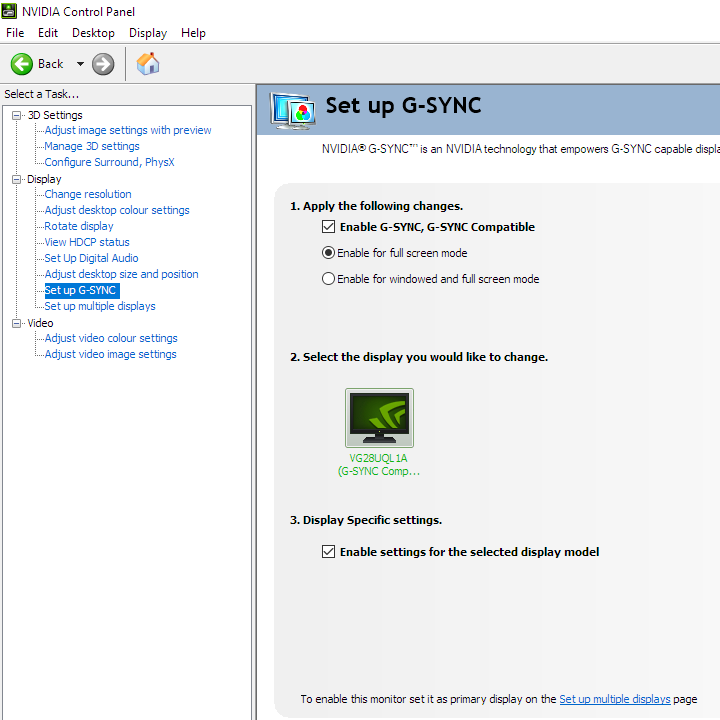The image size is (720, 720).
Task: Open the Desktop menu
Action: 93,33
